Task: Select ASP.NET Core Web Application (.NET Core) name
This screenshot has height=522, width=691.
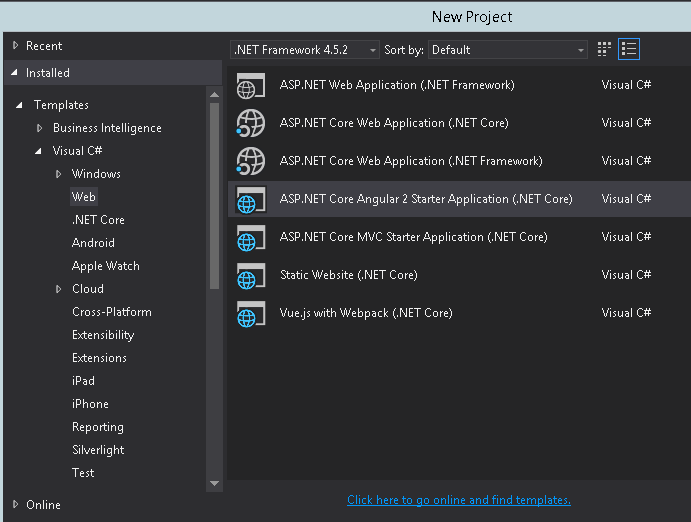Action: pyautogui.click(x=394, y=122)
